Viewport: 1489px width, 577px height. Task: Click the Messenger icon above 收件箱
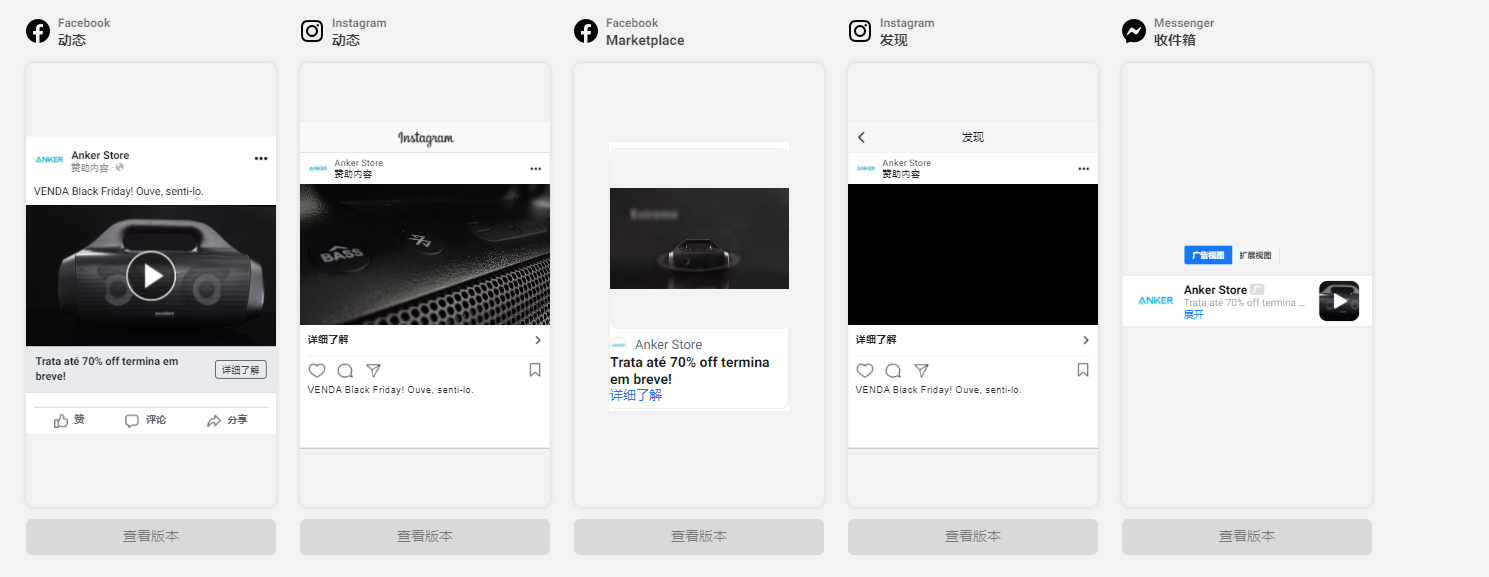tap(1133, 30)
